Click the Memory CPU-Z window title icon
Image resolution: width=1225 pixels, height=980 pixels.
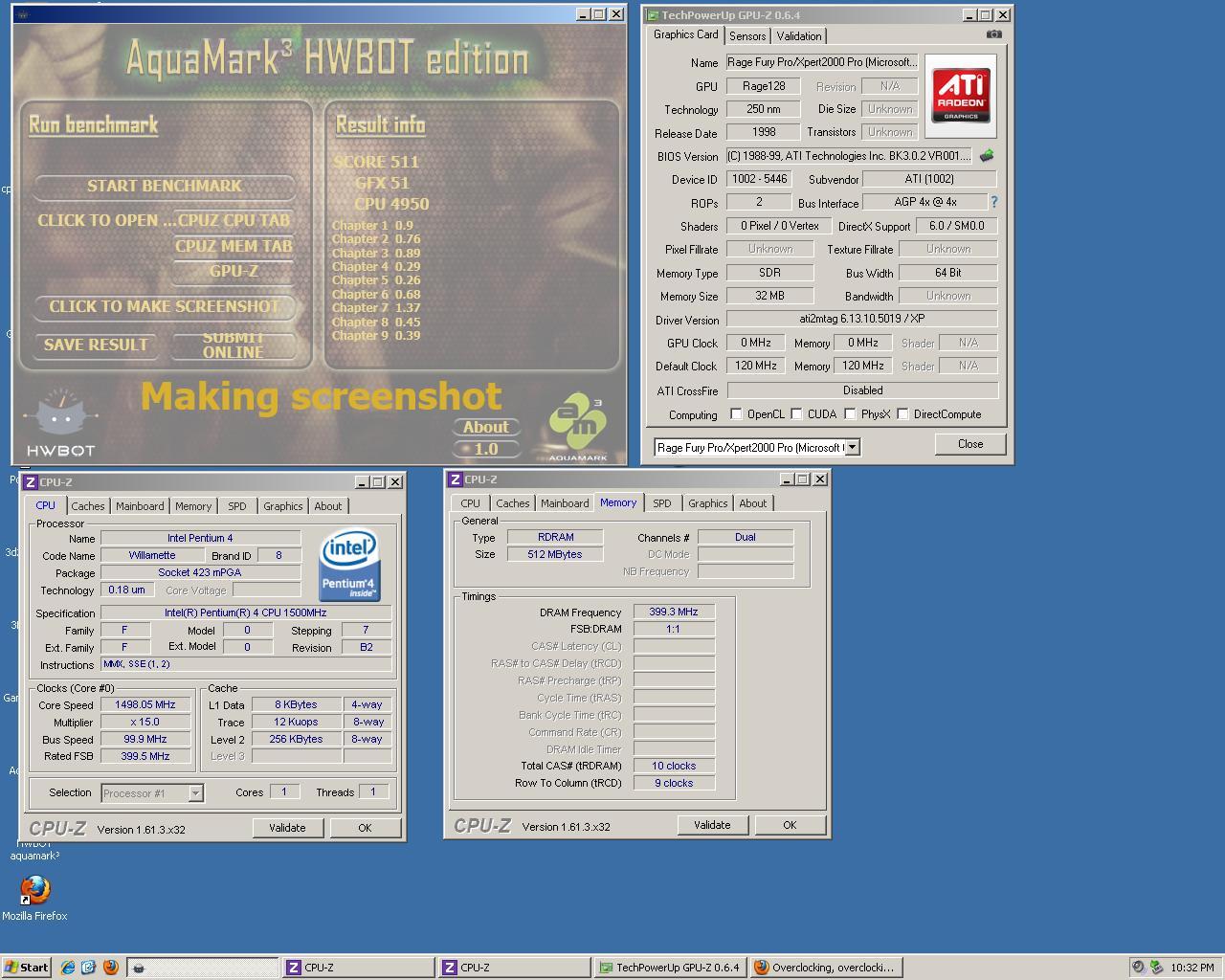[456, 479]
